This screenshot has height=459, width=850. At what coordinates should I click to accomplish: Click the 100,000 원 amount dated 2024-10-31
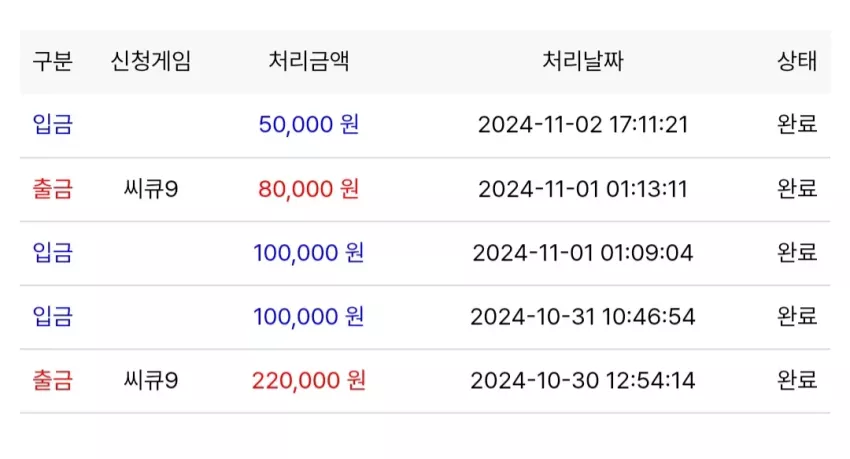[308, 316]
